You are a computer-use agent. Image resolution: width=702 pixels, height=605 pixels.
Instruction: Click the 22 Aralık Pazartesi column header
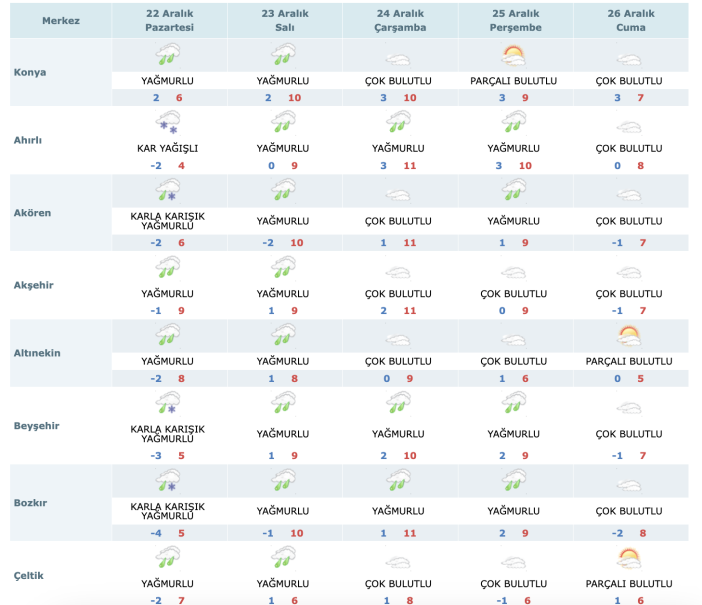pyautogui.click(x=167, y=20)
